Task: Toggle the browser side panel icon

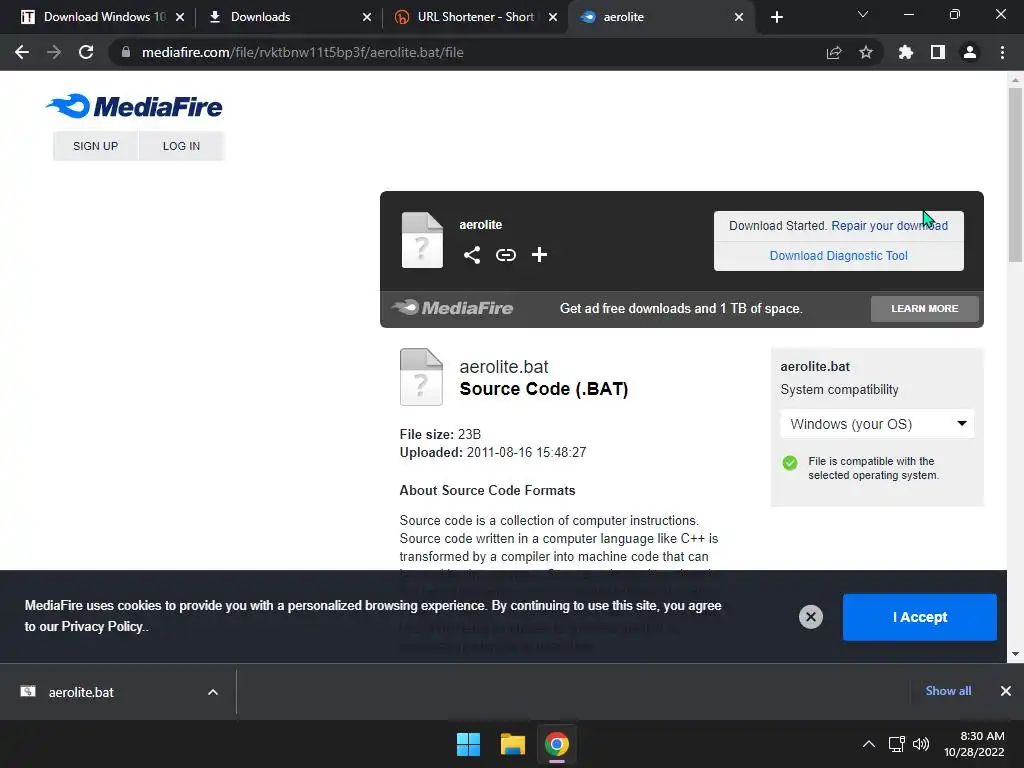Action: pos(938,52)
